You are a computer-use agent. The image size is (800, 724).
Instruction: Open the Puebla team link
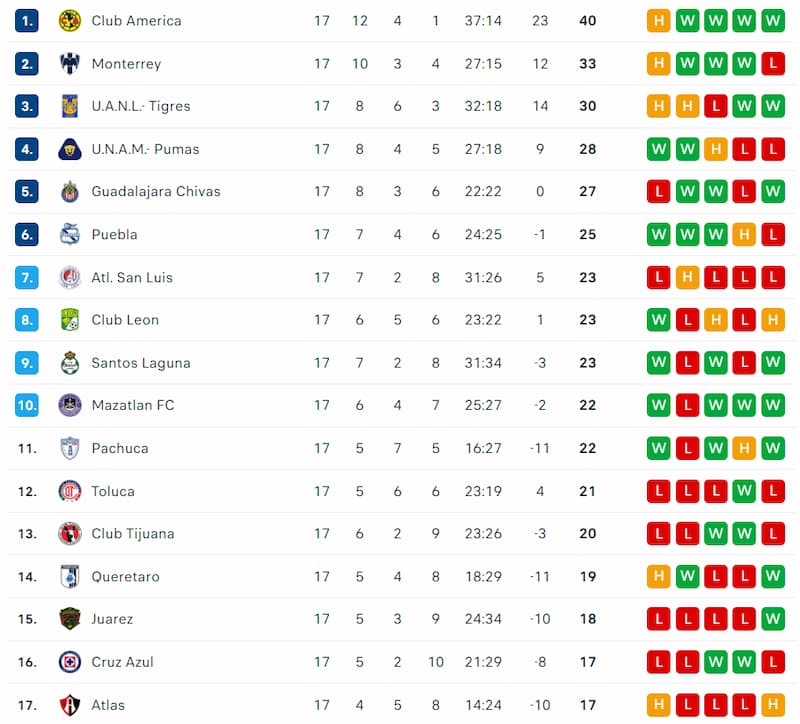click(x=114, y=235)
